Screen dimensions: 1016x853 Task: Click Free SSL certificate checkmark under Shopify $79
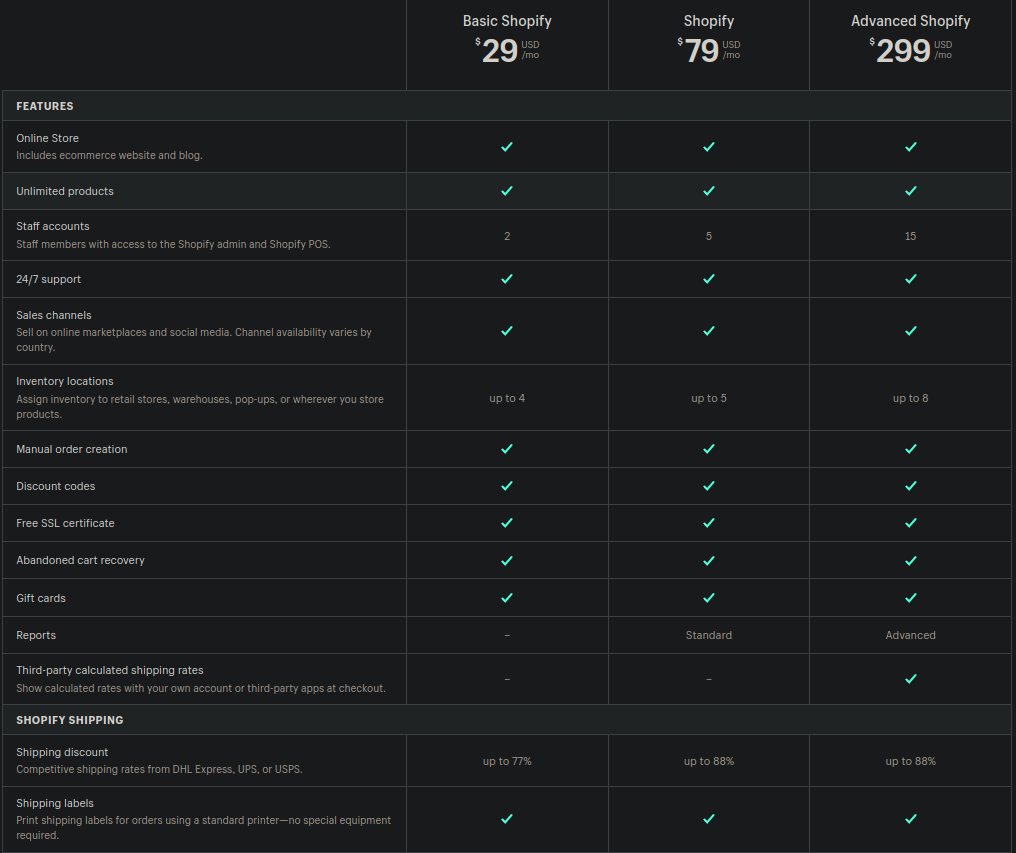point(709,523)
